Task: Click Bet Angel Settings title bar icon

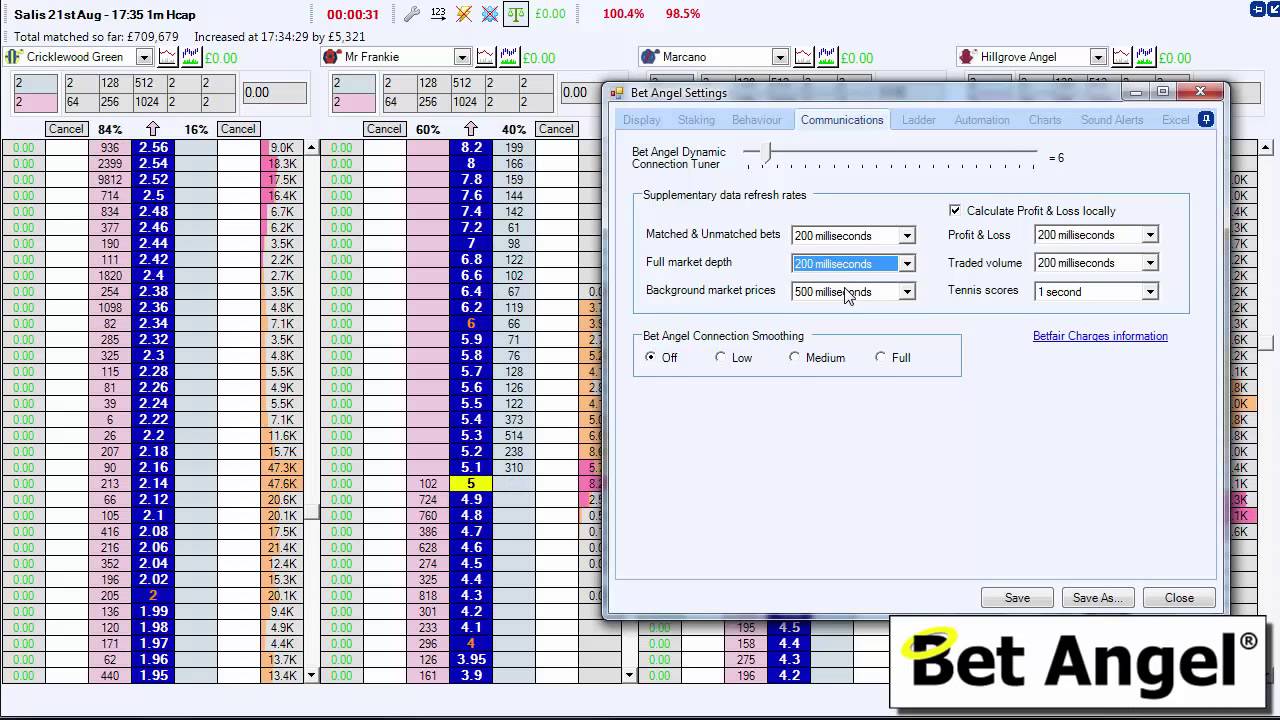Action: [x=617, y=93]
